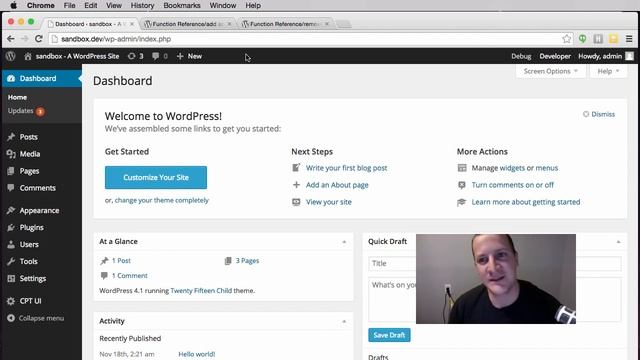Collapse the Activity widget
Viewport: 640px width, 360px height.
[x=344, y=322]
